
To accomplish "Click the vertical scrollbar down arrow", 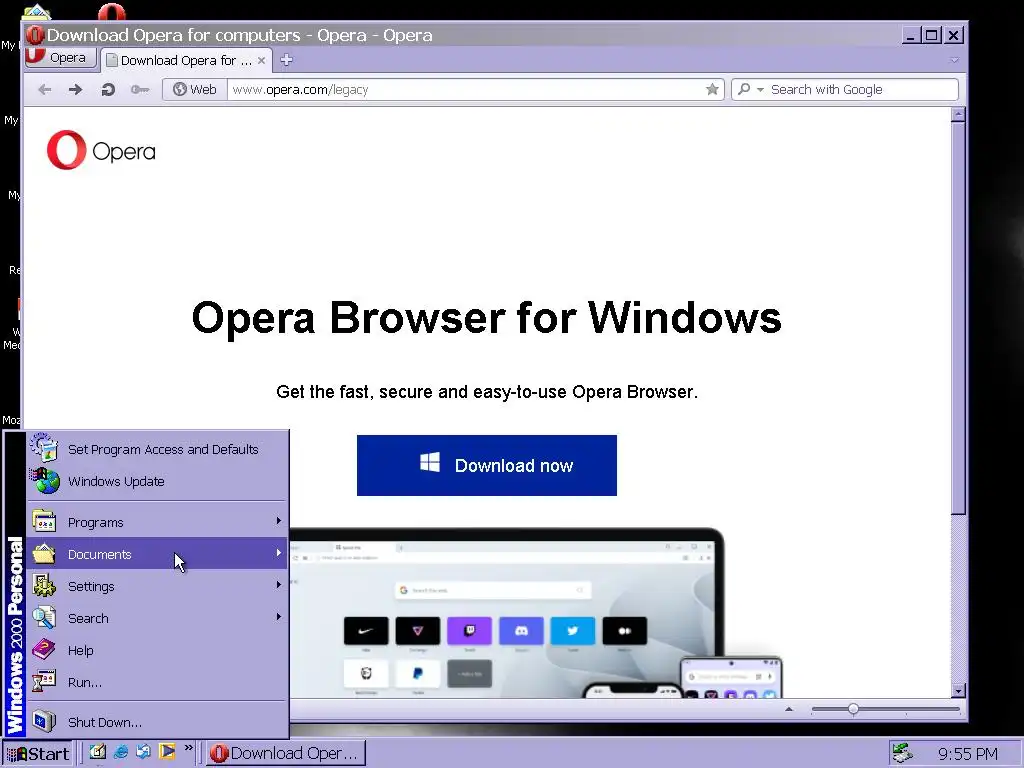I will (958, 690).
